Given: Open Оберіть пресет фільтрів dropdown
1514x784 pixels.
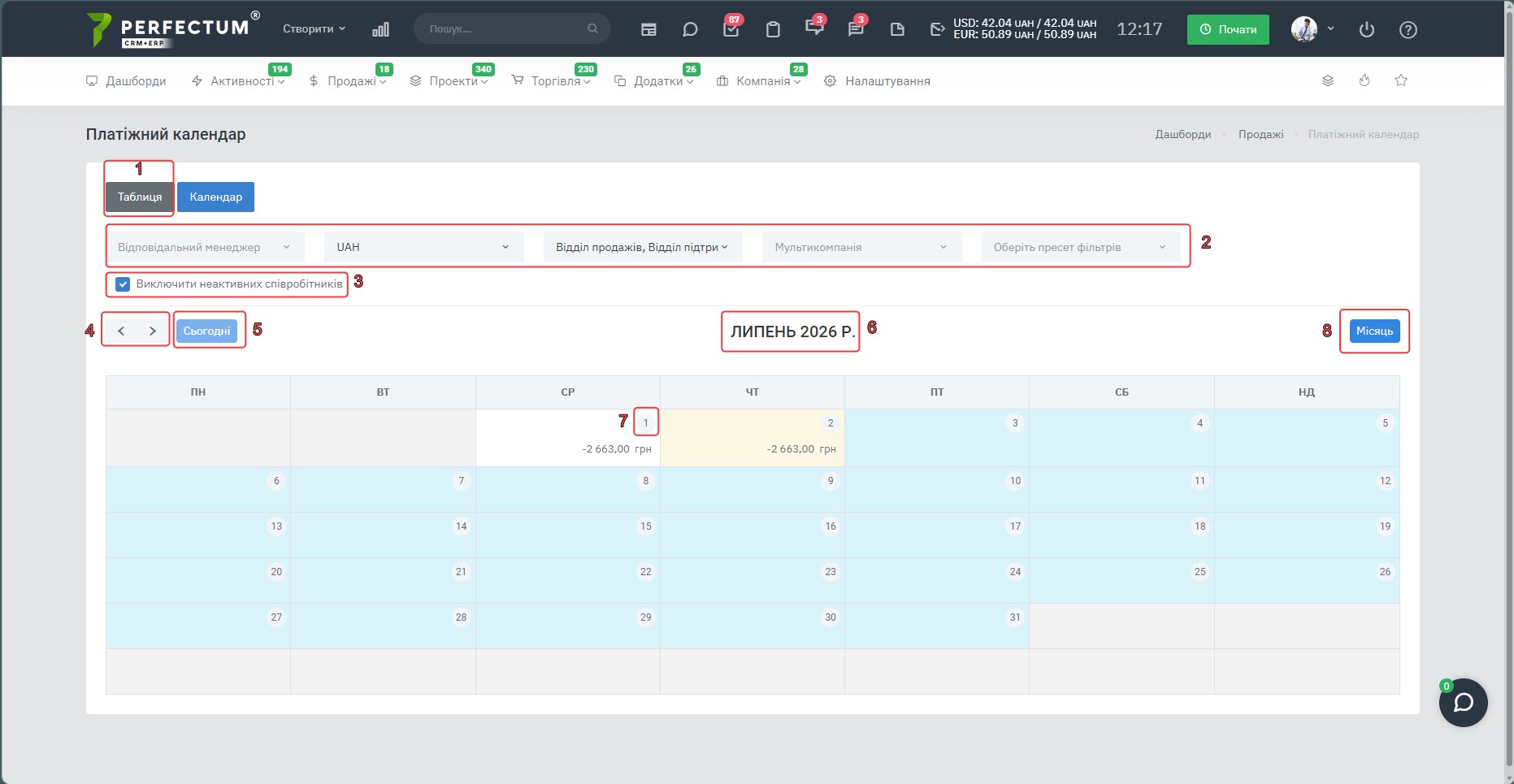Looking at the screenshot, I should [x=1081, y=247].
